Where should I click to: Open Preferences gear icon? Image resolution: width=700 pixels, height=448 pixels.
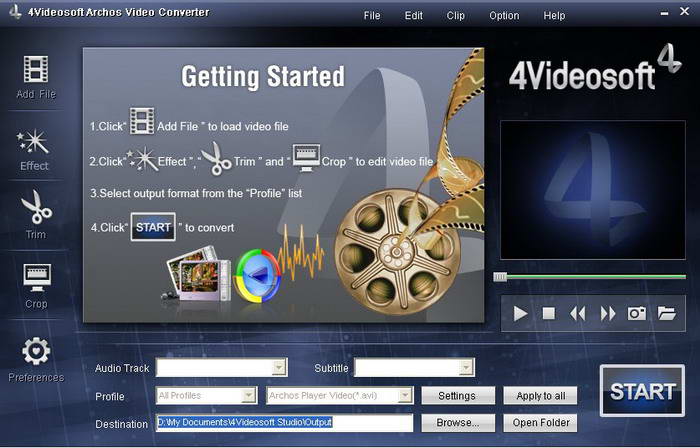point(36,351)
